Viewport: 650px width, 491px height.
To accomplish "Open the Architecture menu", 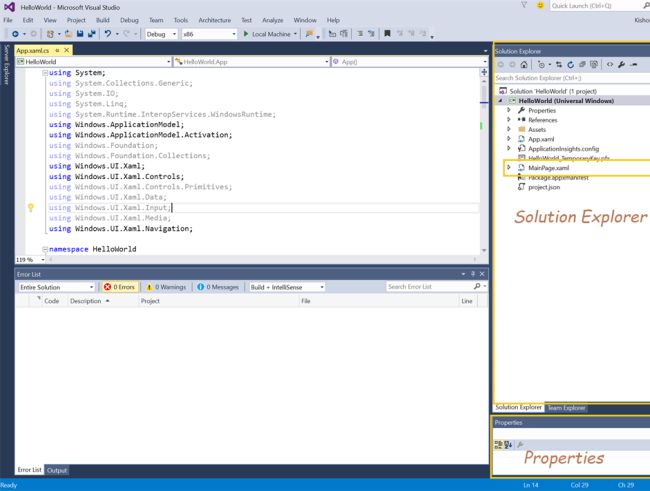I will (215, 20).
